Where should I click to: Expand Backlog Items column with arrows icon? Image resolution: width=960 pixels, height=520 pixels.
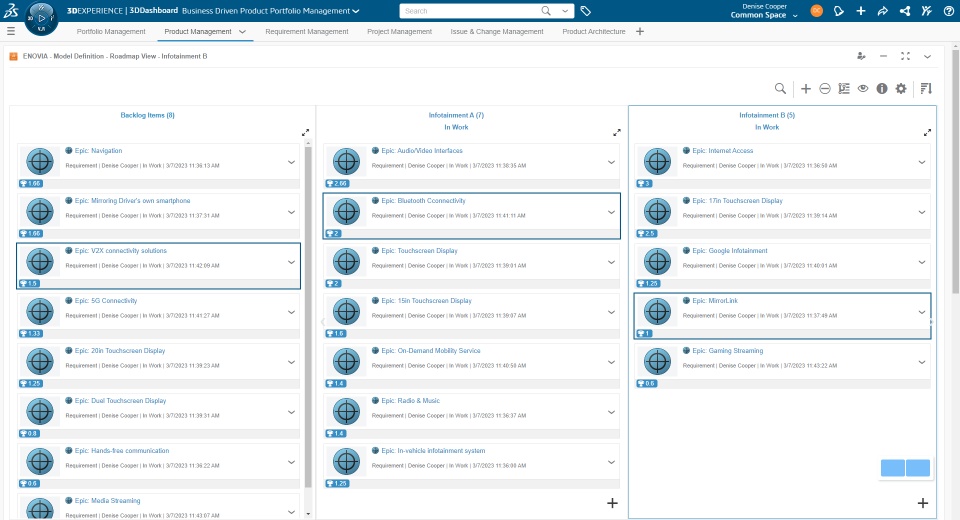click(306, 132)
